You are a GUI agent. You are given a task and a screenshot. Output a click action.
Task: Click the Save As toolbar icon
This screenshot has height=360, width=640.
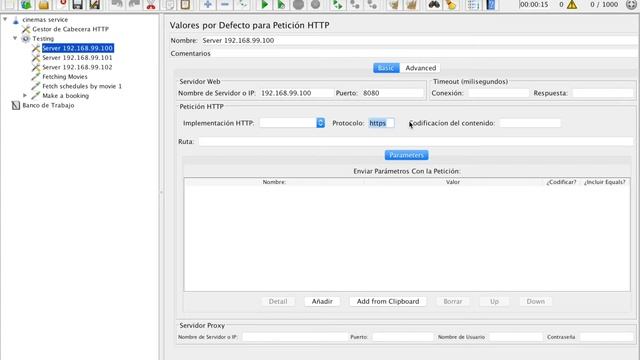[x=95, y=4]
